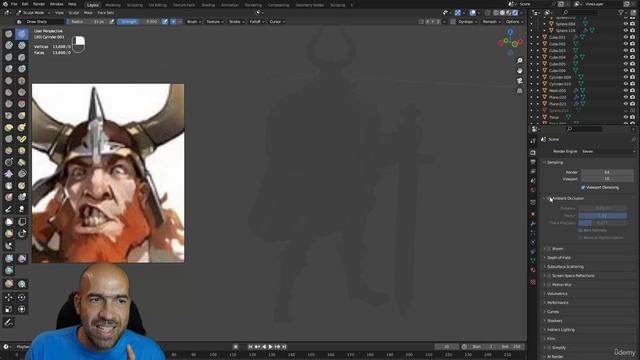640x360 pixels.
Task: Open the Stroke dropdown
Action: pyautogui.click(x=236, y=22)
